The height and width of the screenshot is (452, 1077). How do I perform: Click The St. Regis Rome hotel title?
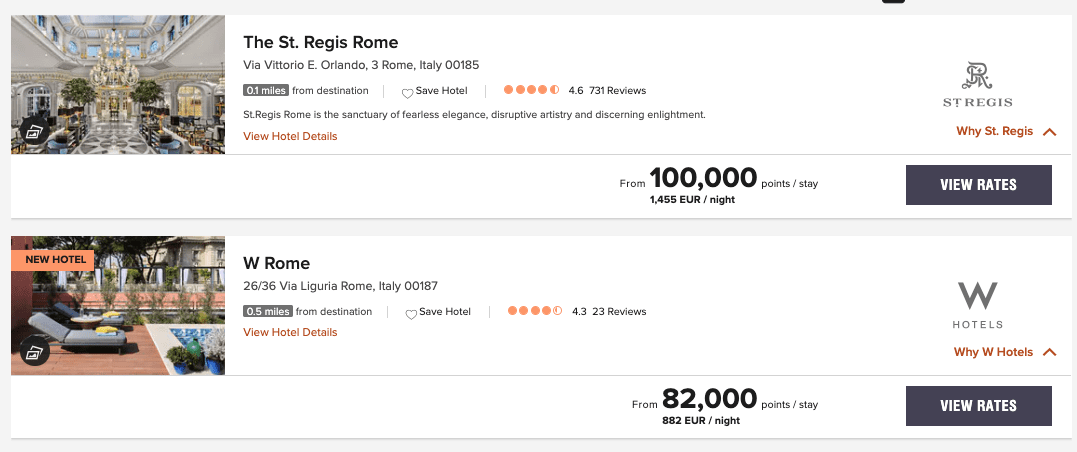pos(321,42)
